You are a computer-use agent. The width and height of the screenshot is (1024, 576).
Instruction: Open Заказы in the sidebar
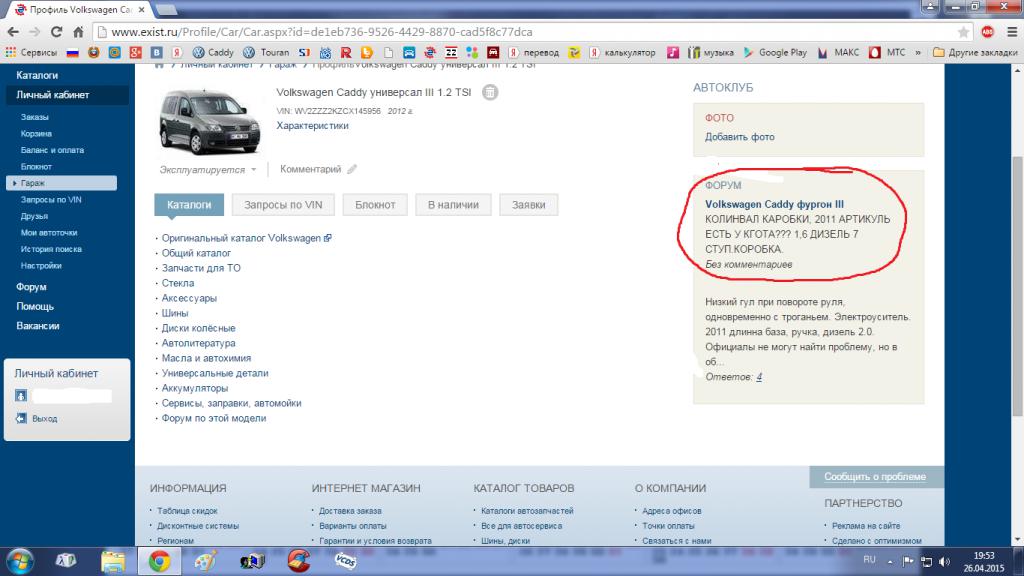35,117
